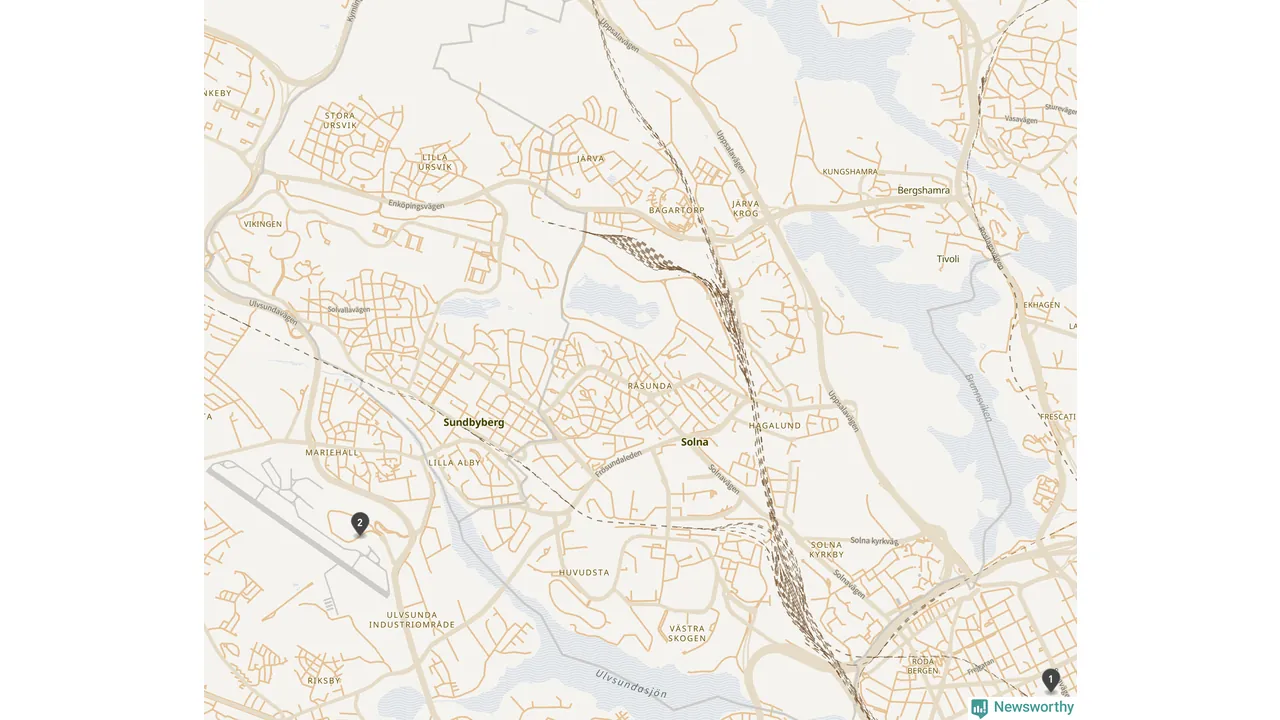
Task: Click the Västra Skogen label
Action: click(687, 633)
